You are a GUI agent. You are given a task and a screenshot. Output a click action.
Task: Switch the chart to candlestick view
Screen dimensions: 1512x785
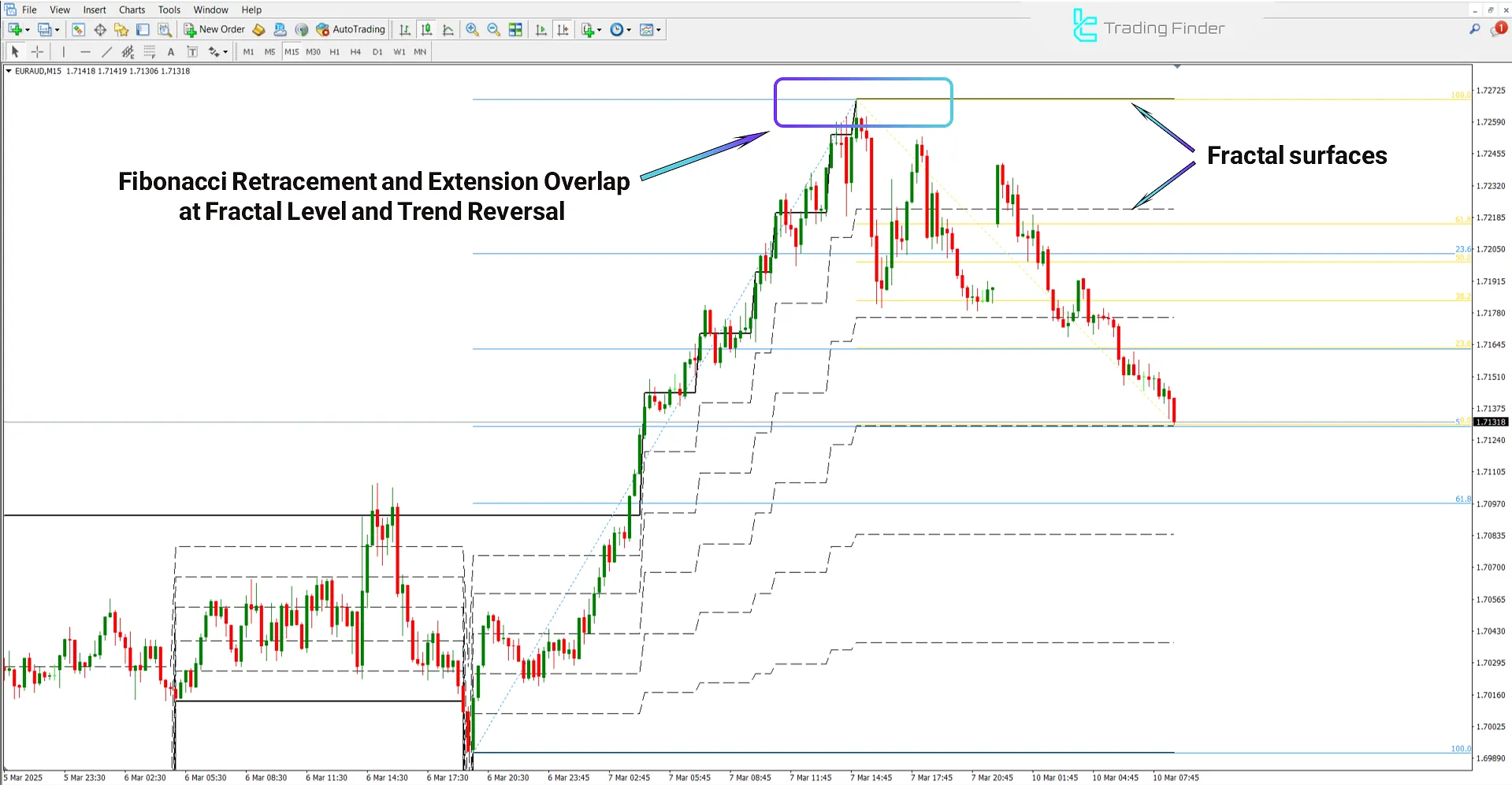(426, 29)
